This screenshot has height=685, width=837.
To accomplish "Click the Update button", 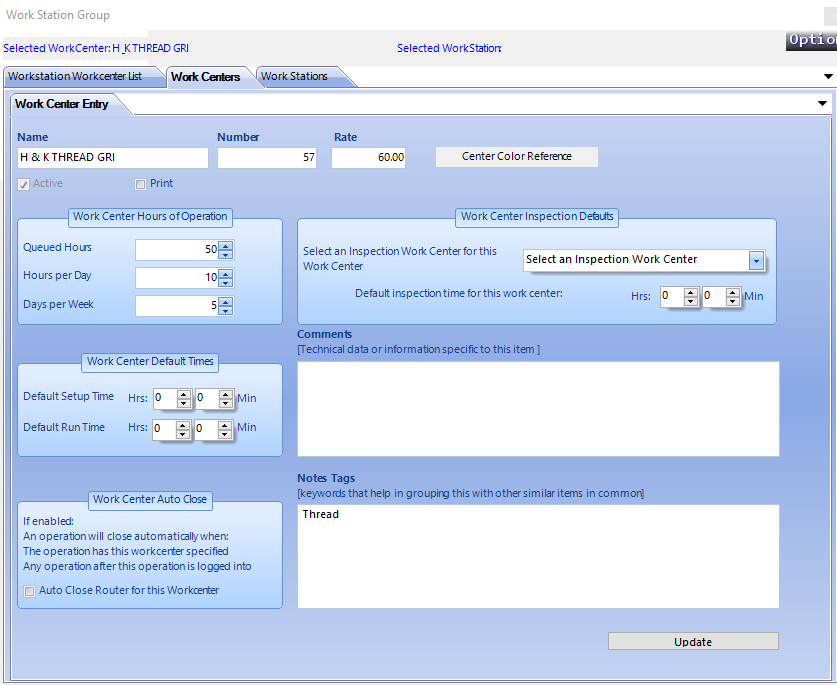I will 693,641.
